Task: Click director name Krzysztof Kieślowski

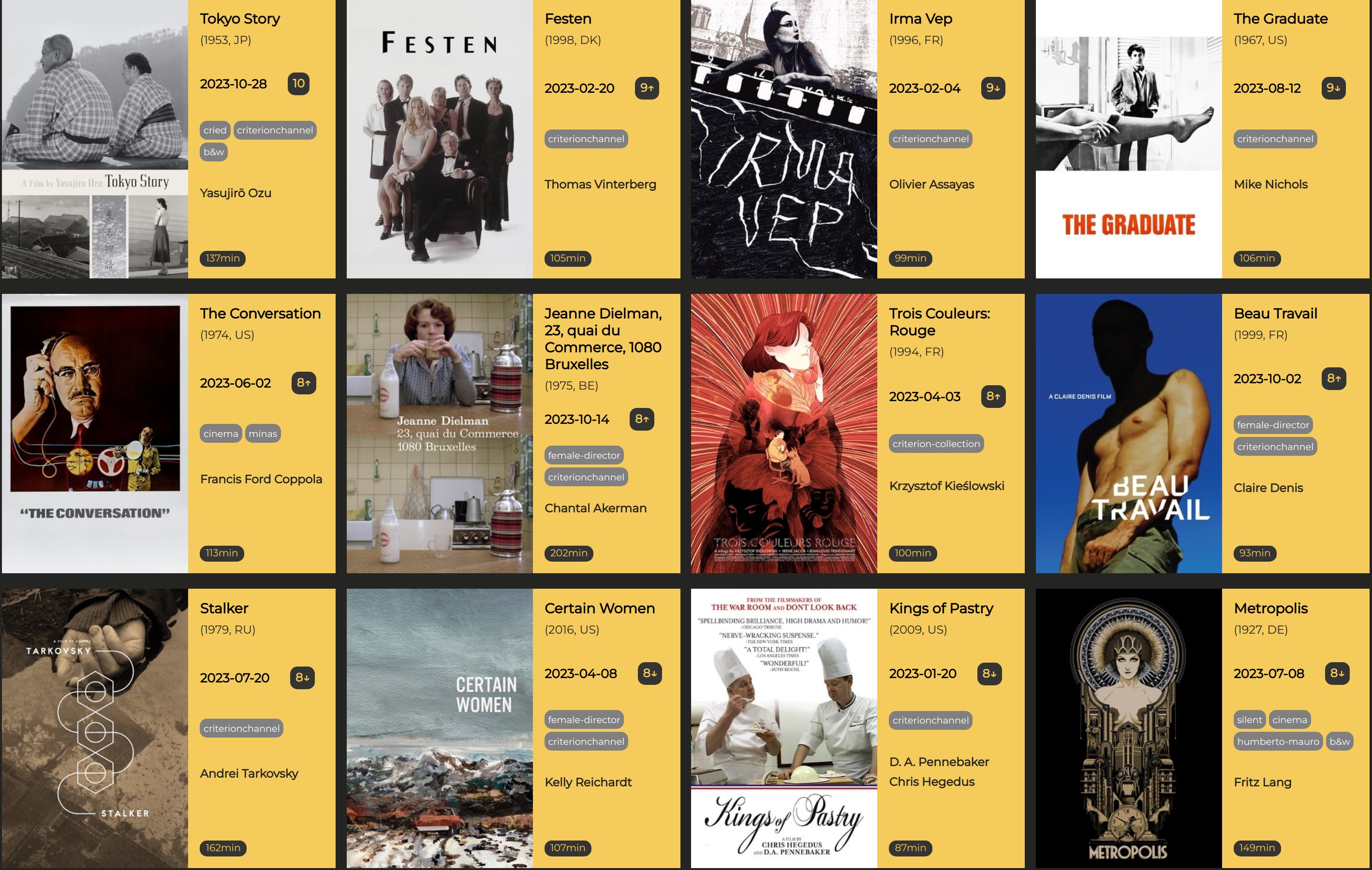Action: point(946,486)
